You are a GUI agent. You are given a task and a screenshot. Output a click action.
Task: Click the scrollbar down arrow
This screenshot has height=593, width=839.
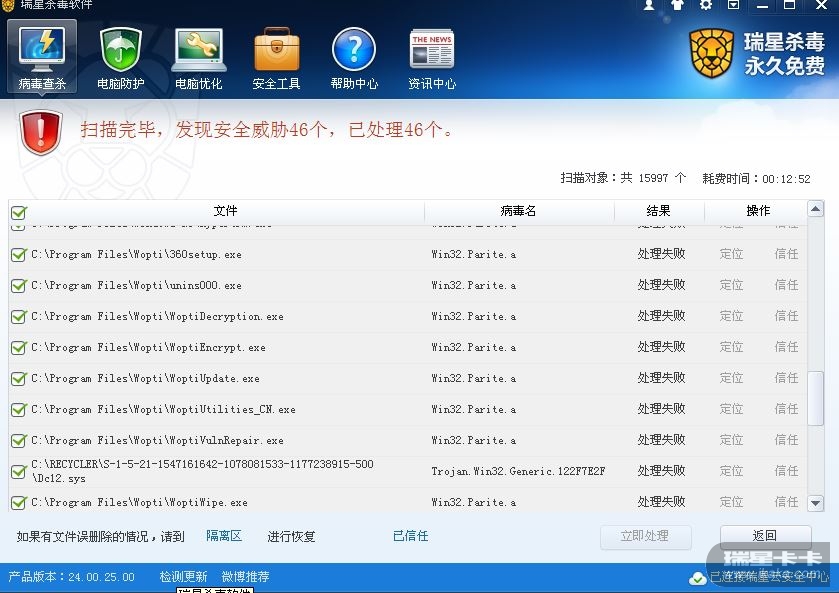click(815, 503)
